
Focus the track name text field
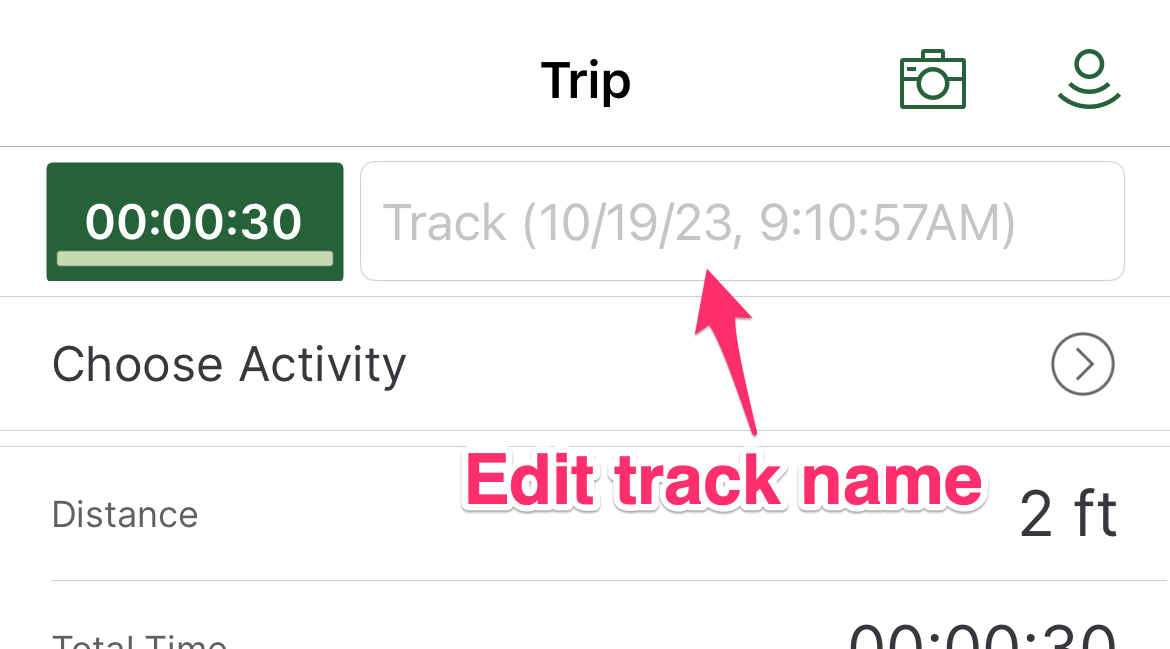(742, 222)
